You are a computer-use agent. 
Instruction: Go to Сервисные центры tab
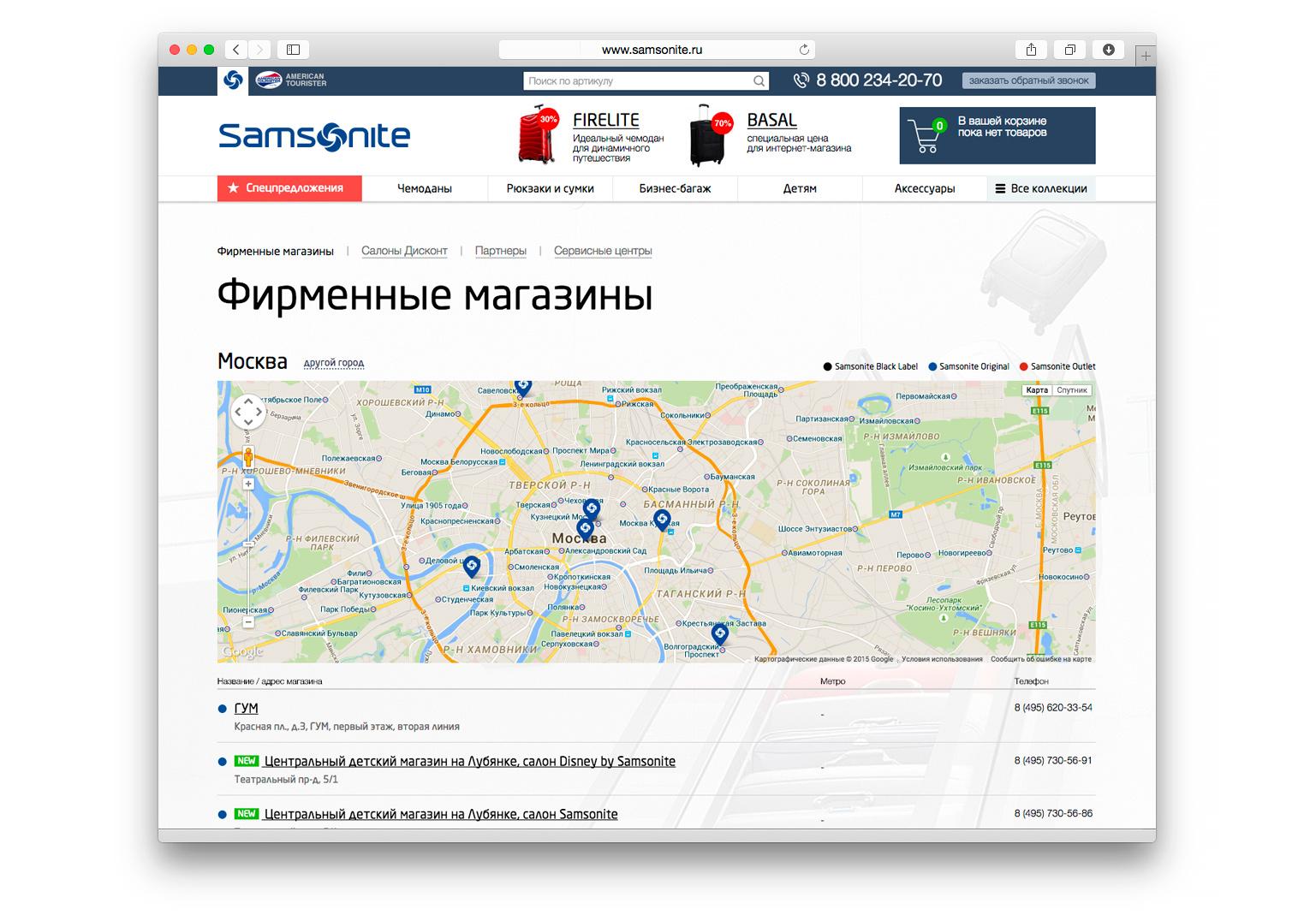[x=603, y=251]
